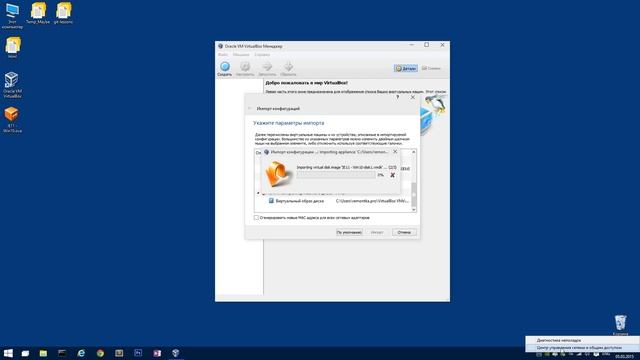The height and width of the screenshot is (360, 640).
Task: Open the Машина menu in VirtualBox Manager
Action: (x=241, y=54)
